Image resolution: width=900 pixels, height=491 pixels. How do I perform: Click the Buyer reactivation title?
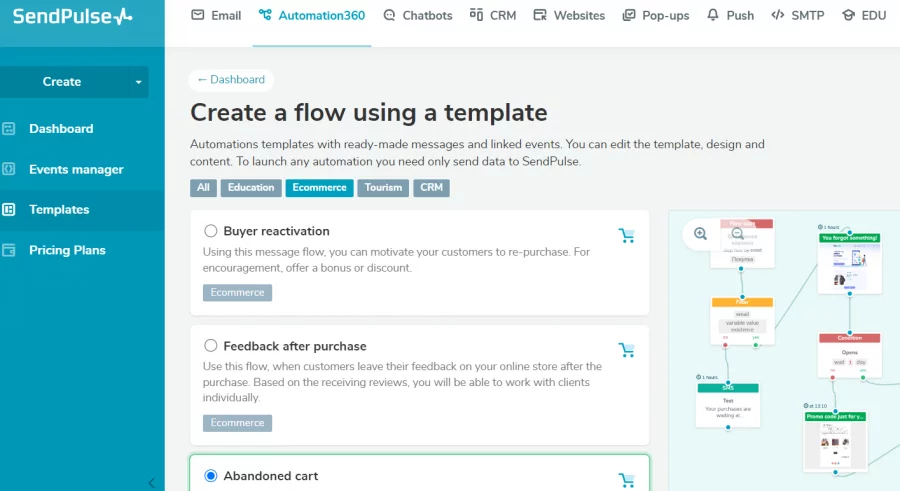click(x=277, y=231)
